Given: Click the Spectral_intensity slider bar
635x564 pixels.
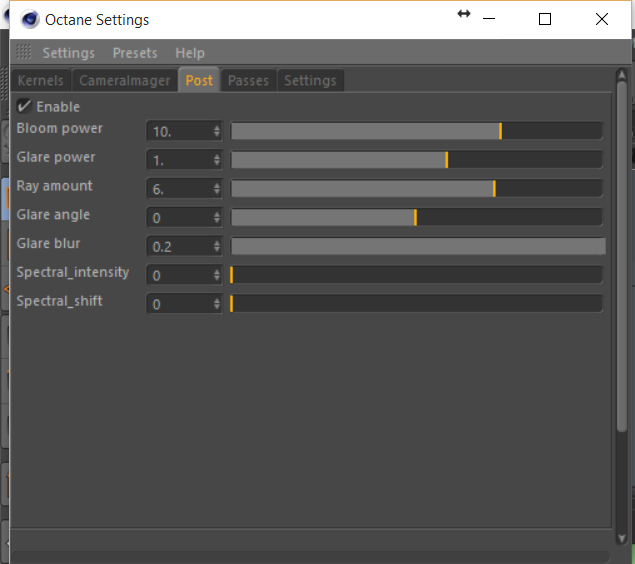Looking at the screenshot, I should click(417, 275).
